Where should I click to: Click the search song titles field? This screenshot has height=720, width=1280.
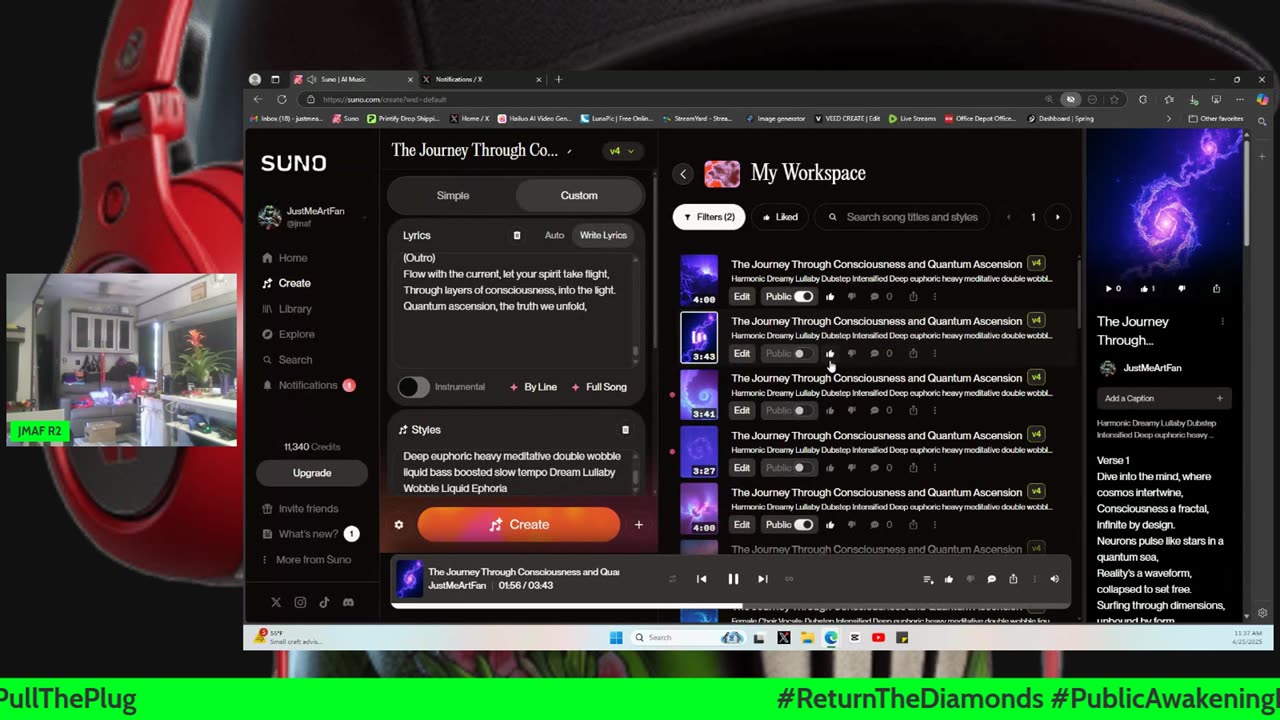[x=903, y=217]
